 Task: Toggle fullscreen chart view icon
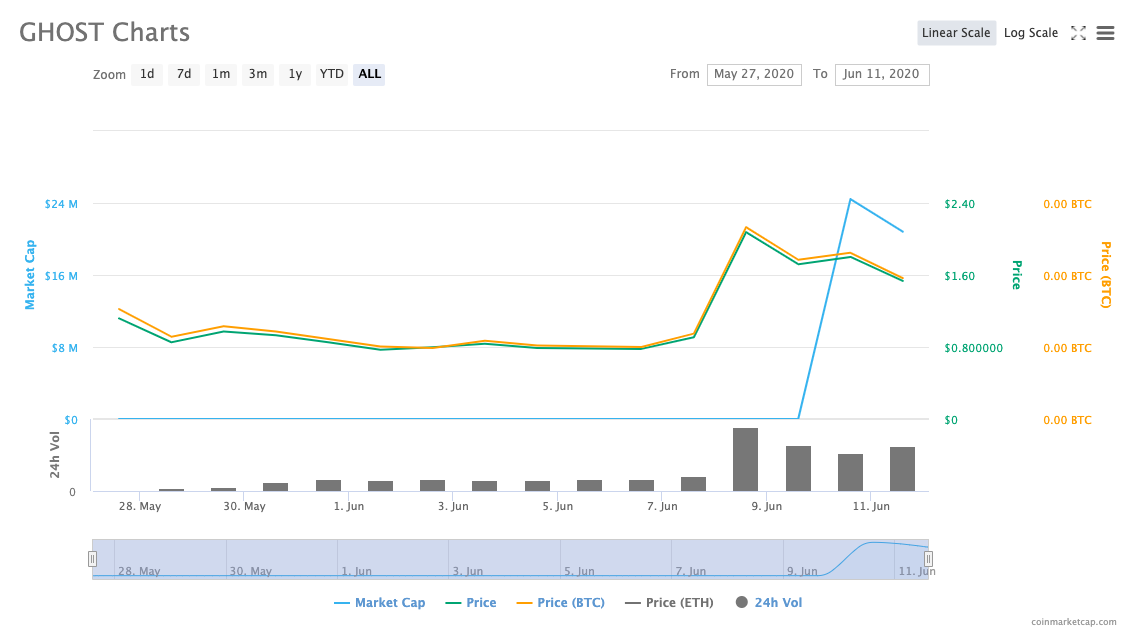click(x=1078, y=33)
